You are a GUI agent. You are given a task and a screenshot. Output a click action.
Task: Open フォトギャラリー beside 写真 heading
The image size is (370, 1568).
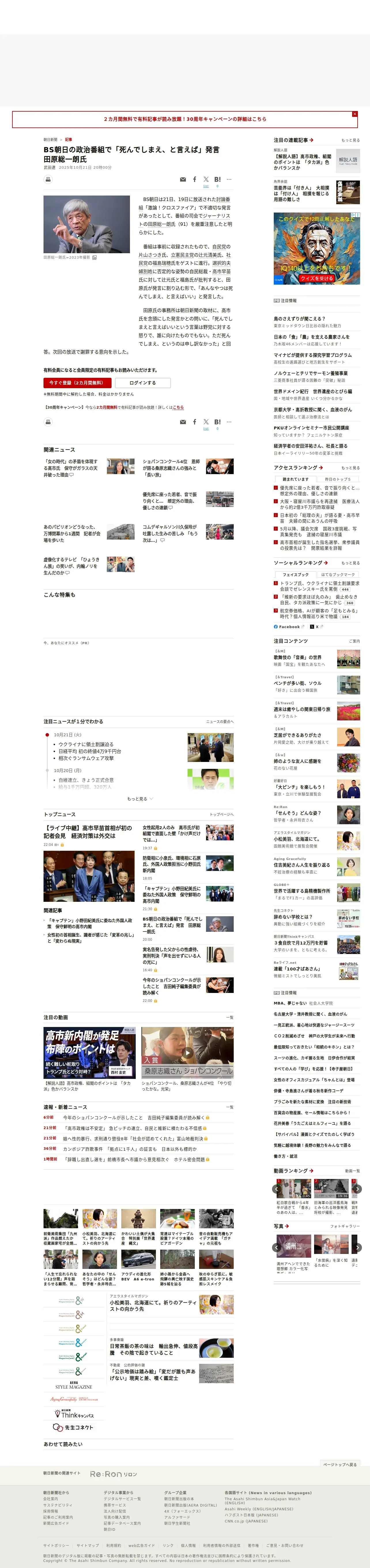coord(345,1226)
